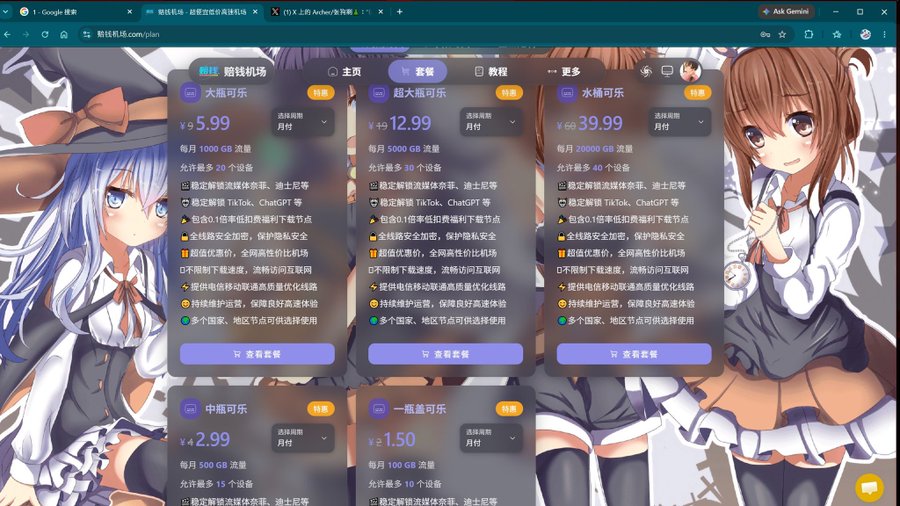Viewport: 900px width, 506px height.
Task: Open the 主页 navigation item
Action: (x=344, y=72)
